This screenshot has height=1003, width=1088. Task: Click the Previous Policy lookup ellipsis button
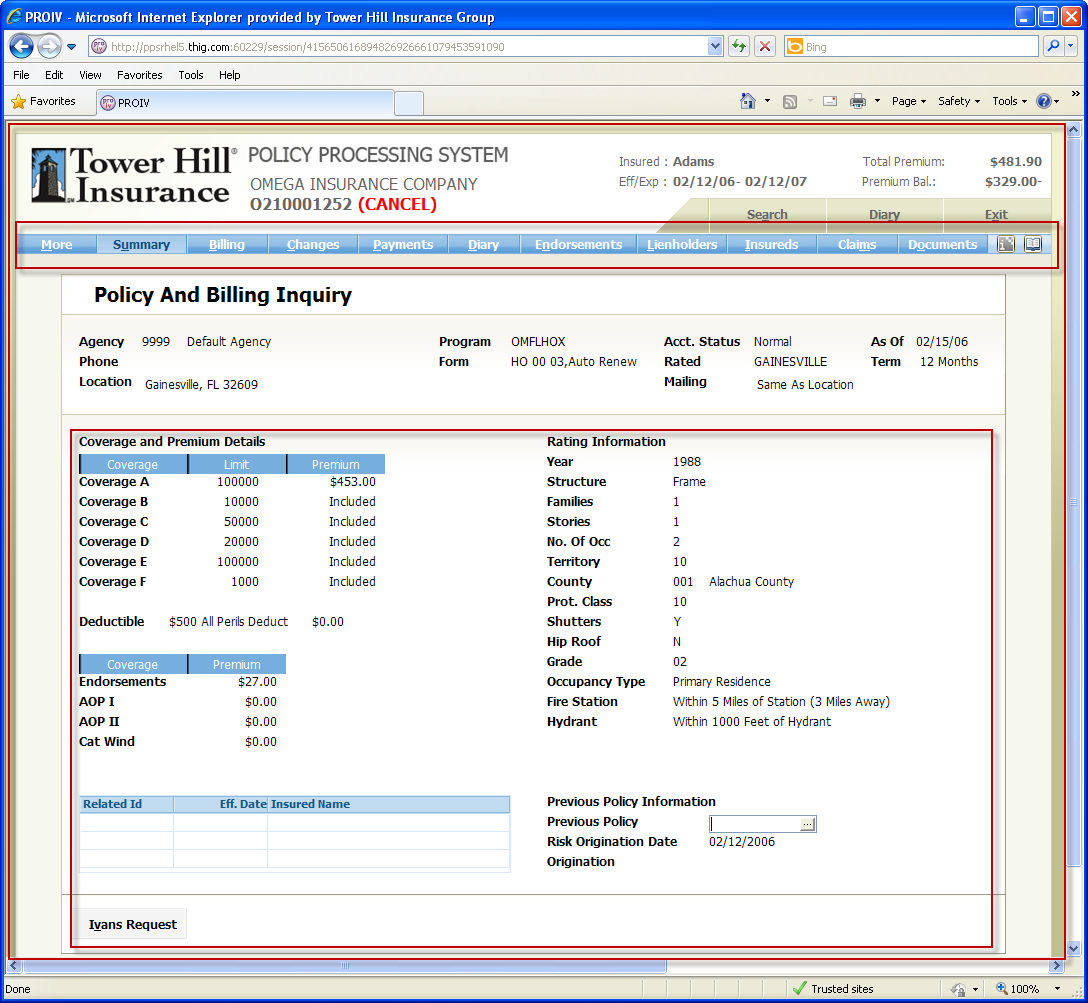coord(808,824)
